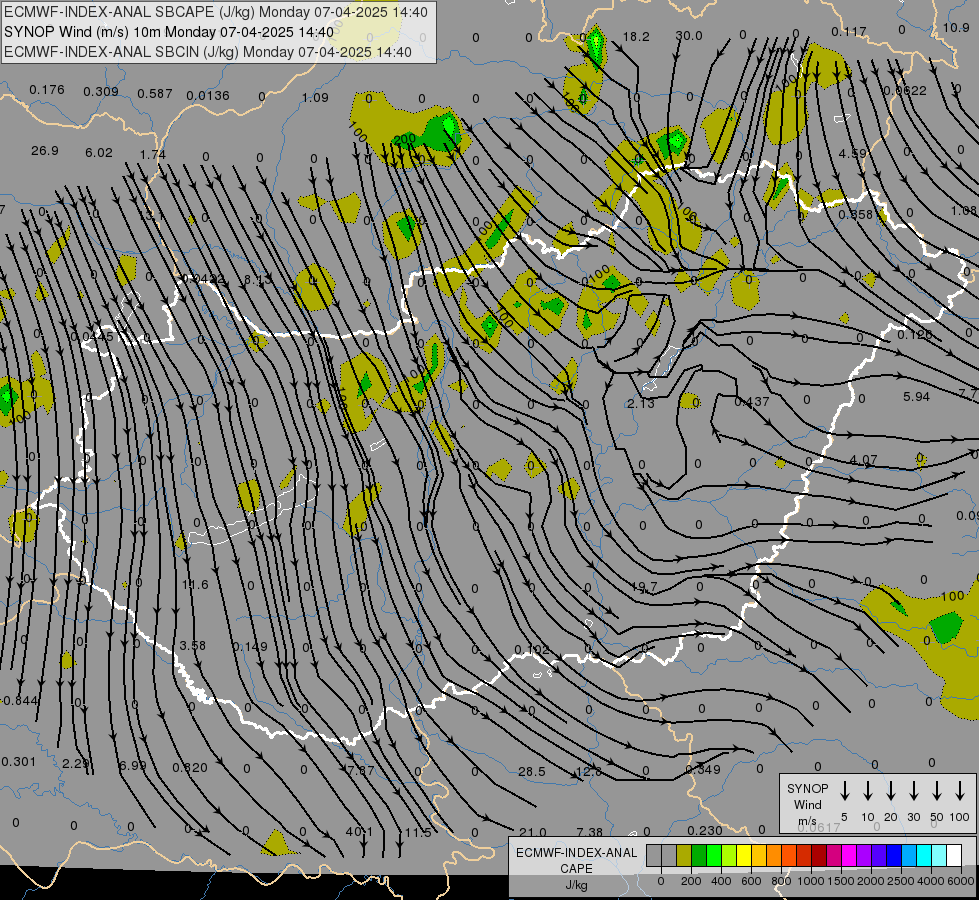Image resolution: width=979 pixels, height=900 pixels.
Task: Click the 10 m/s wind arrow in legend
Action: coord(868,790)
